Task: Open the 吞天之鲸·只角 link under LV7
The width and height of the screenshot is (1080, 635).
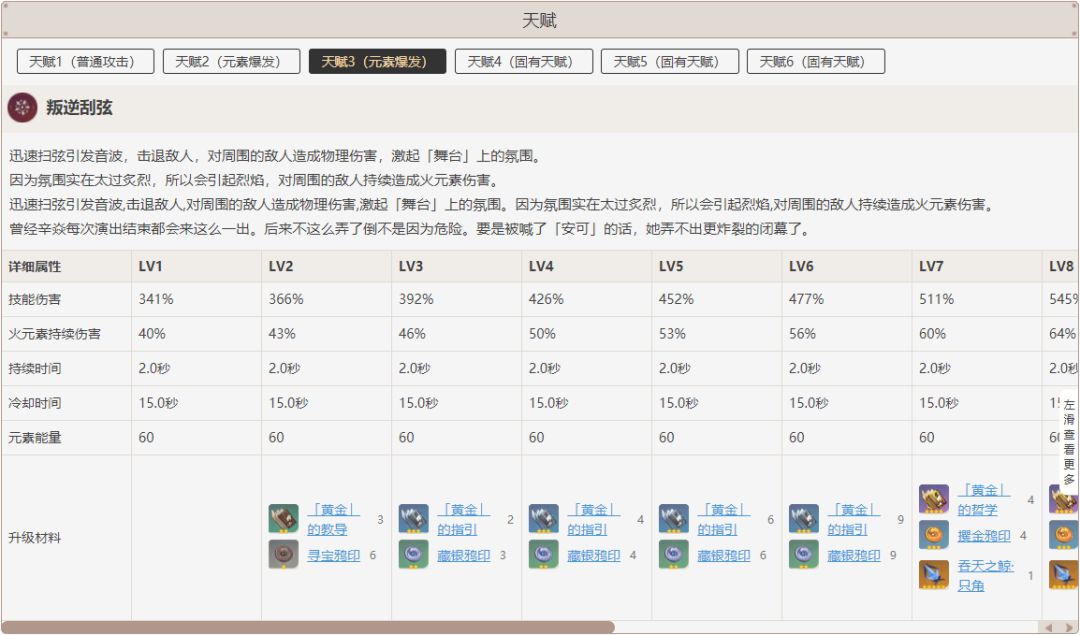Action: coord(986,576)
